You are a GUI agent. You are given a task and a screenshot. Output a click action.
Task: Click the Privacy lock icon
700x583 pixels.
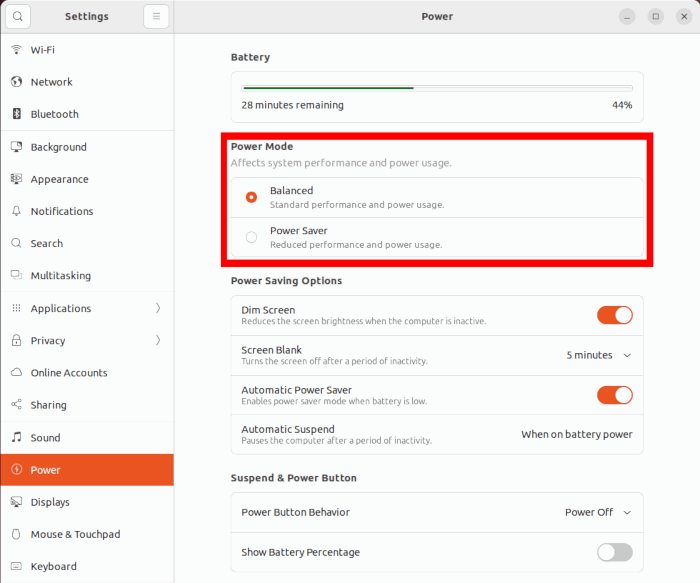click(x=17, y=340)
